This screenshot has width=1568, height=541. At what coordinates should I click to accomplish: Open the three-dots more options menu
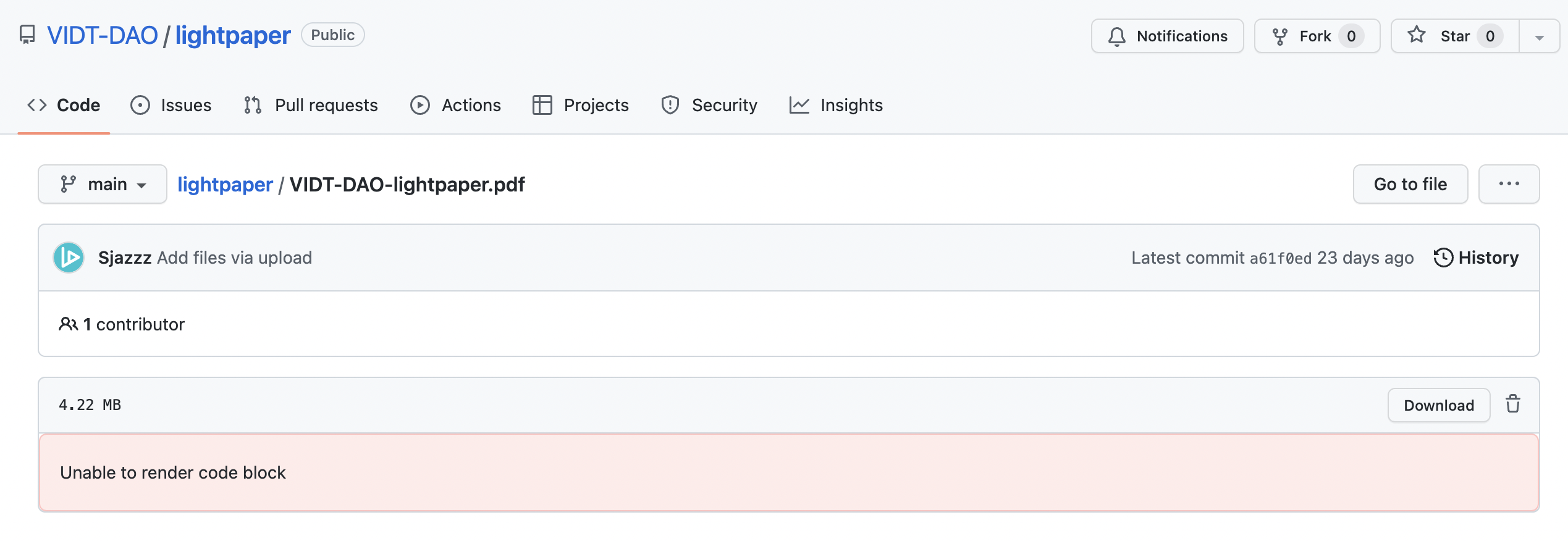1509,184
